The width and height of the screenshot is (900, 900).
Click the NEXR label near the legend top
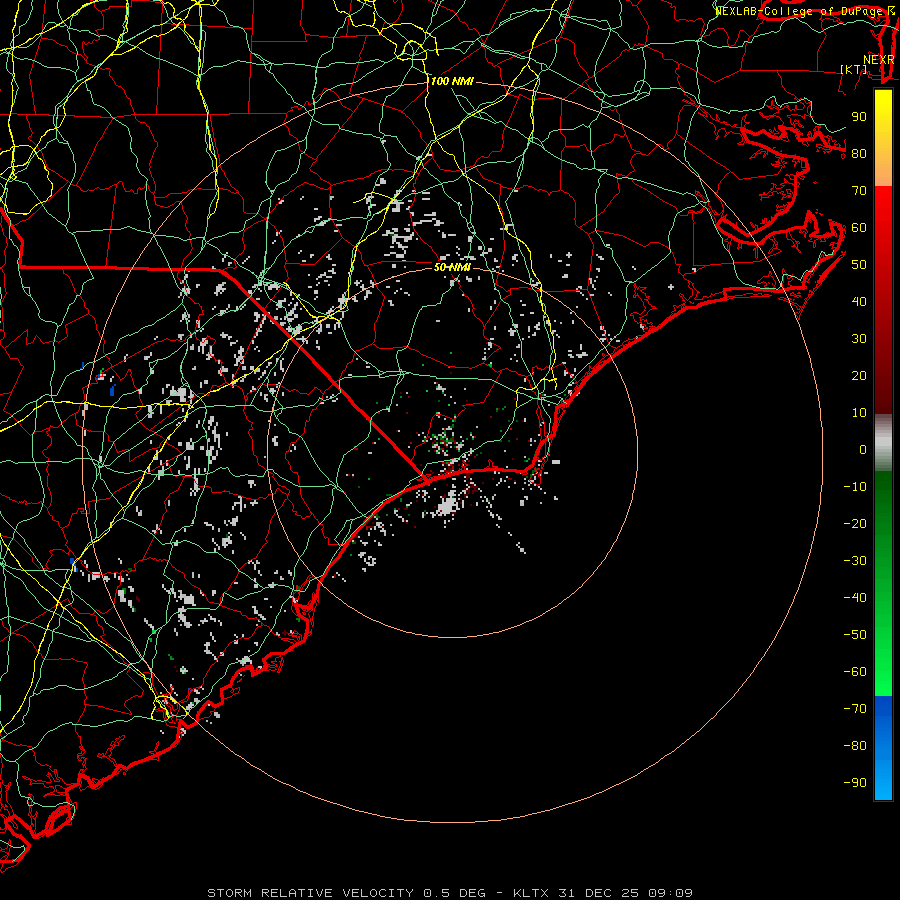coord(878,60)
